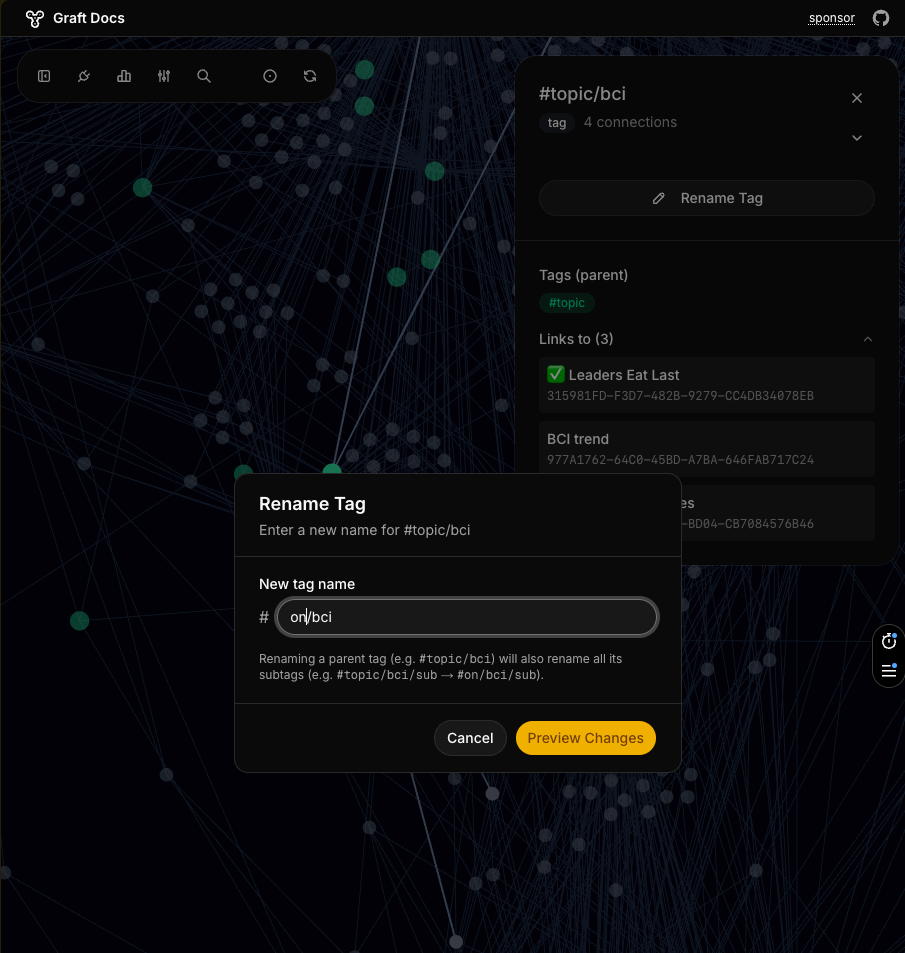Open the graph filter settings icon

163,76
